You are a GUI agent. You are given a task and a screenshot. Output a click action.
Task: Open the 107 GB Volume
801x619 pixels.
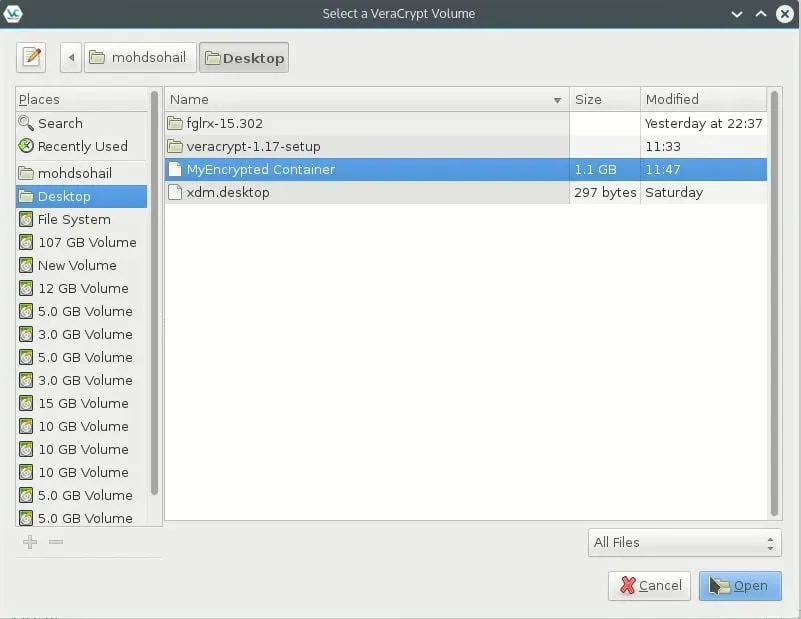coord(82,242)
